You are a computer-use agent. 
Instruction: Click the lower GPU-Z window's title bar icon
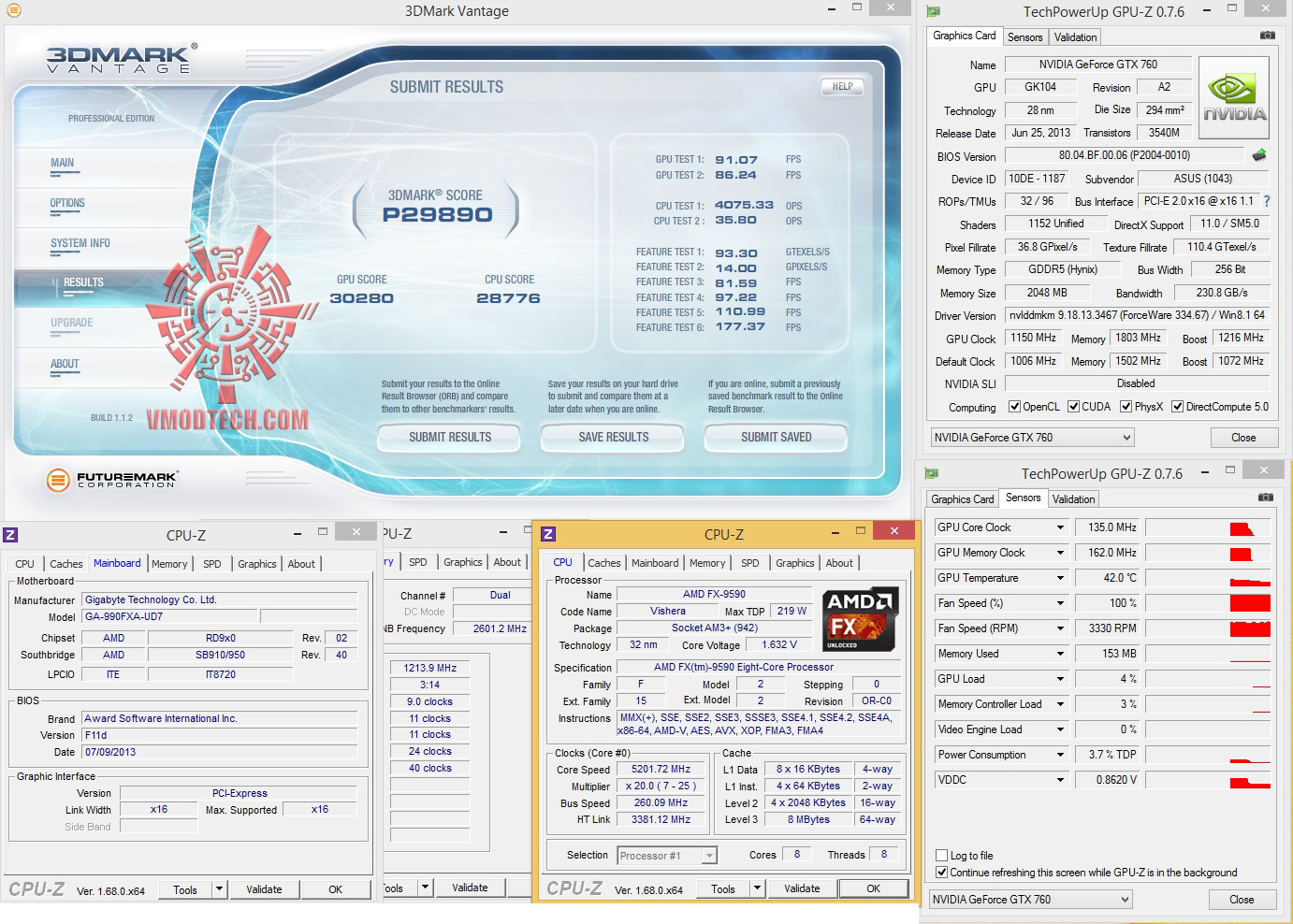pyautogui.click(x=931, y=473)
